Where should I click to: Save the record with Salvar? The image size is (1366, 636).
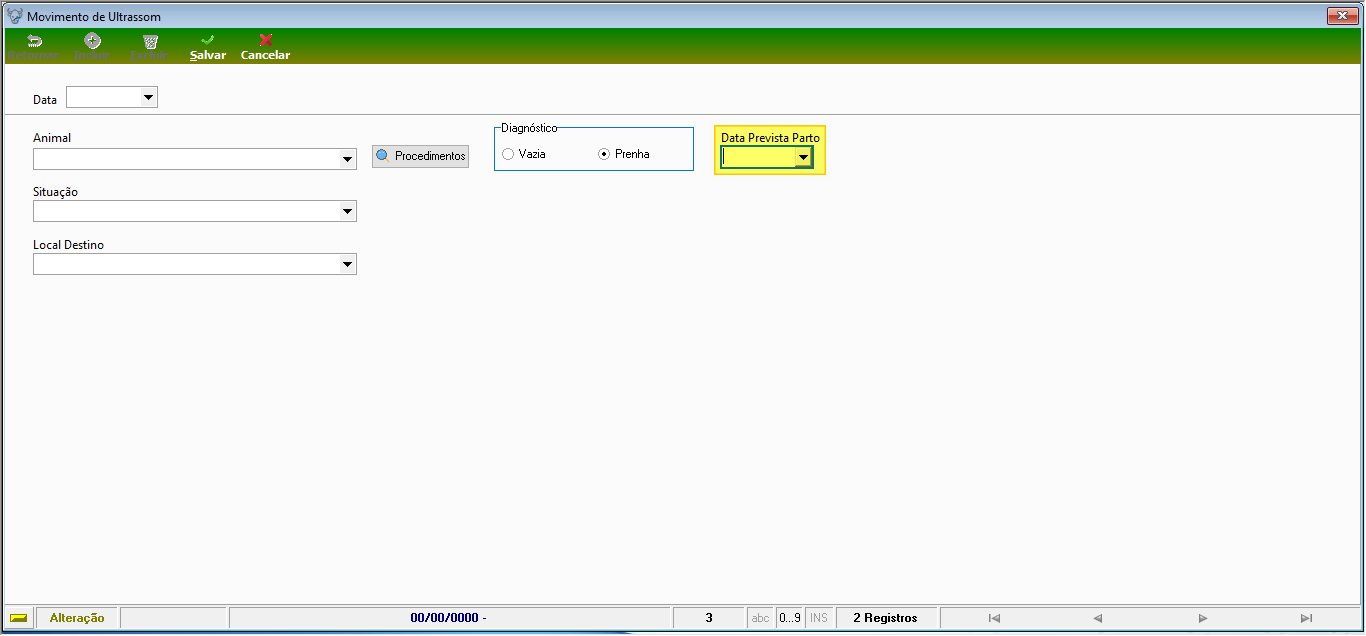click(208, 47)
